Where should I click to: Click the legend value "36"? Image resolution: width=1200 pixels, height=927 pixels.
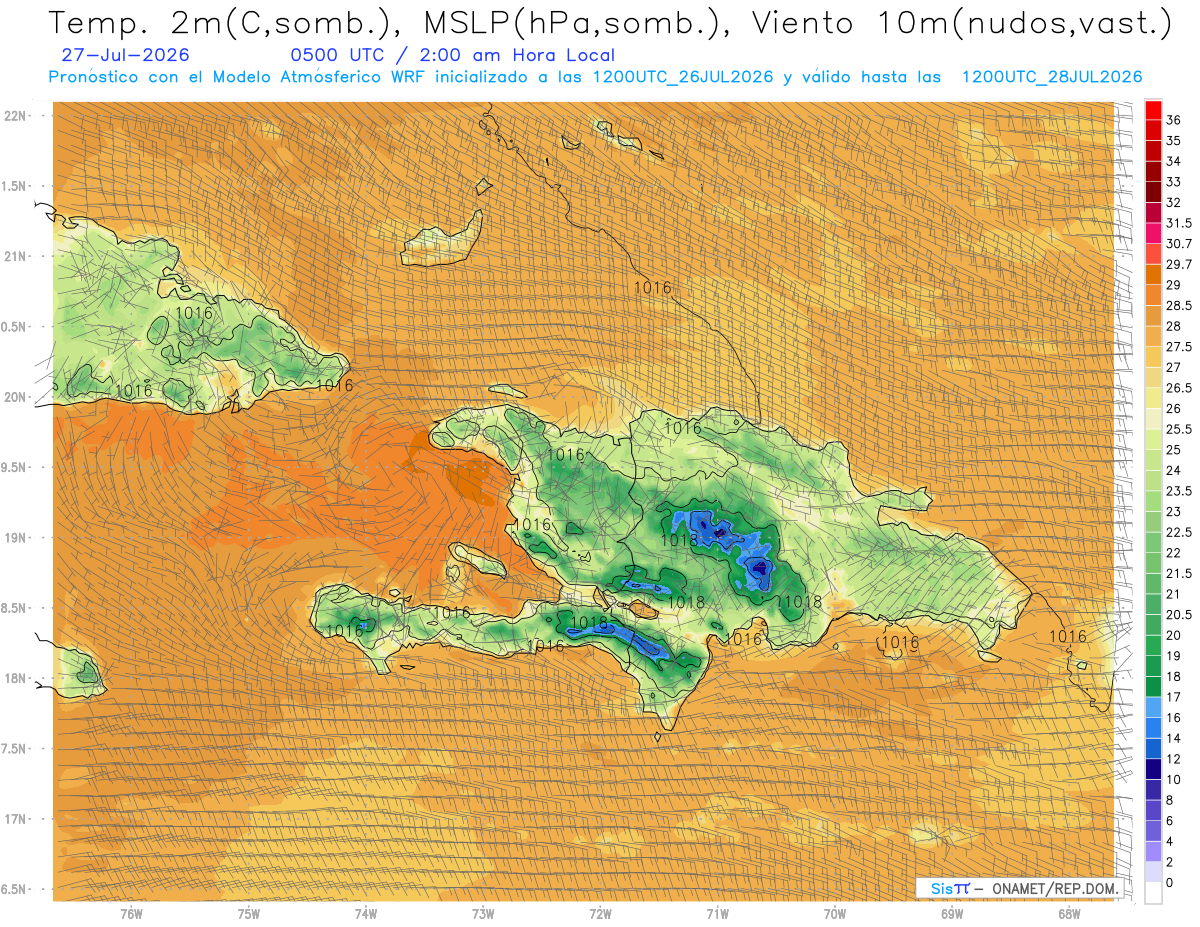pos(1173,120)
